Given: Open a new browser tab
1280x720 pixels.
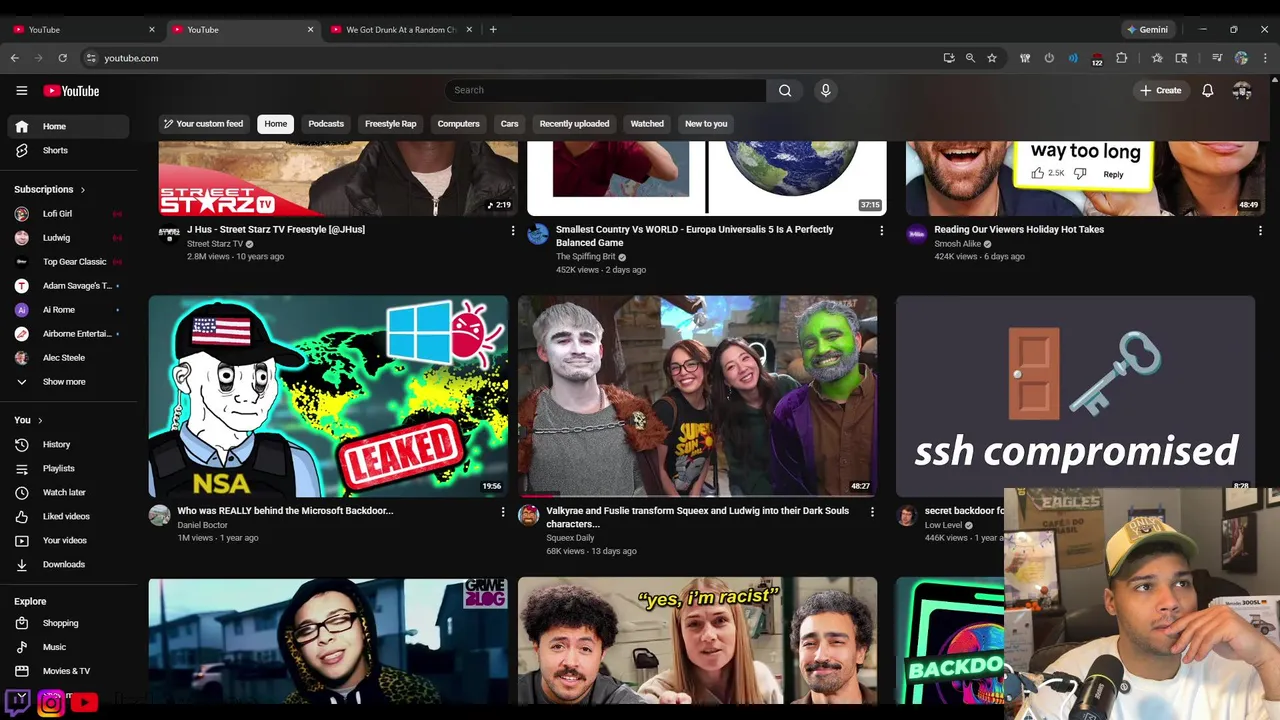Looking at the screenshot, I should [493, 29].
